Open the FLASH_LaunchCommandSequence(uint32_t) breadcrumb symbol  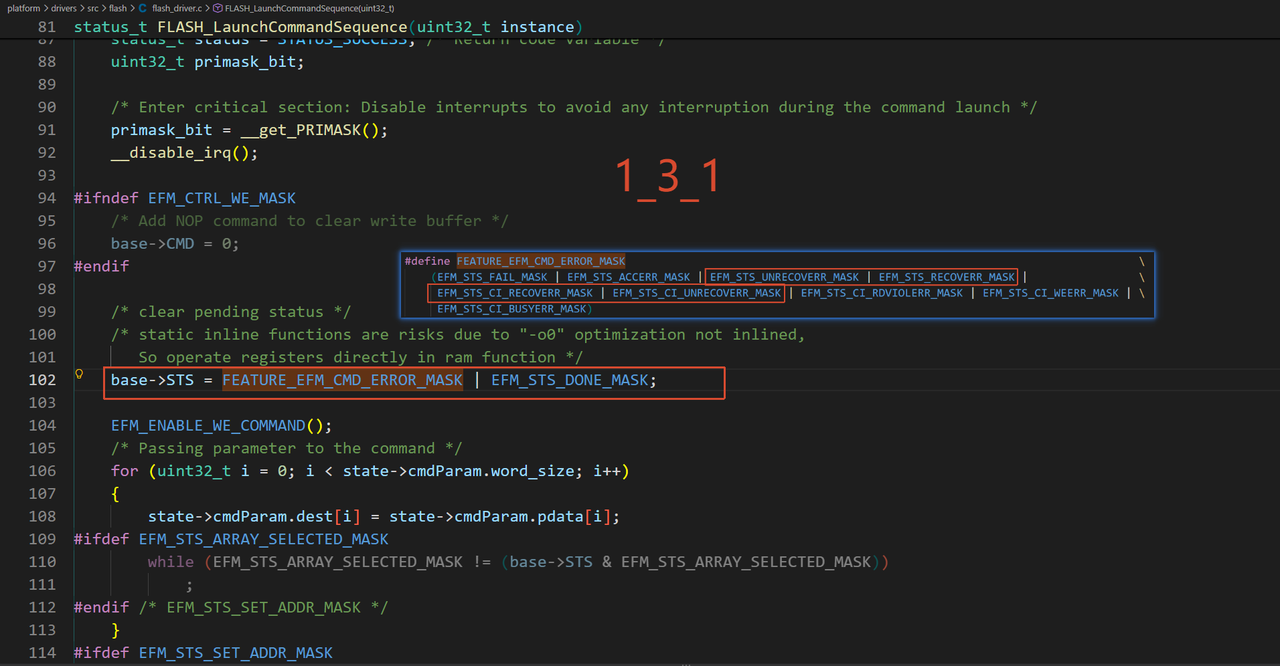pyautogui.click(x=309, y=7)
